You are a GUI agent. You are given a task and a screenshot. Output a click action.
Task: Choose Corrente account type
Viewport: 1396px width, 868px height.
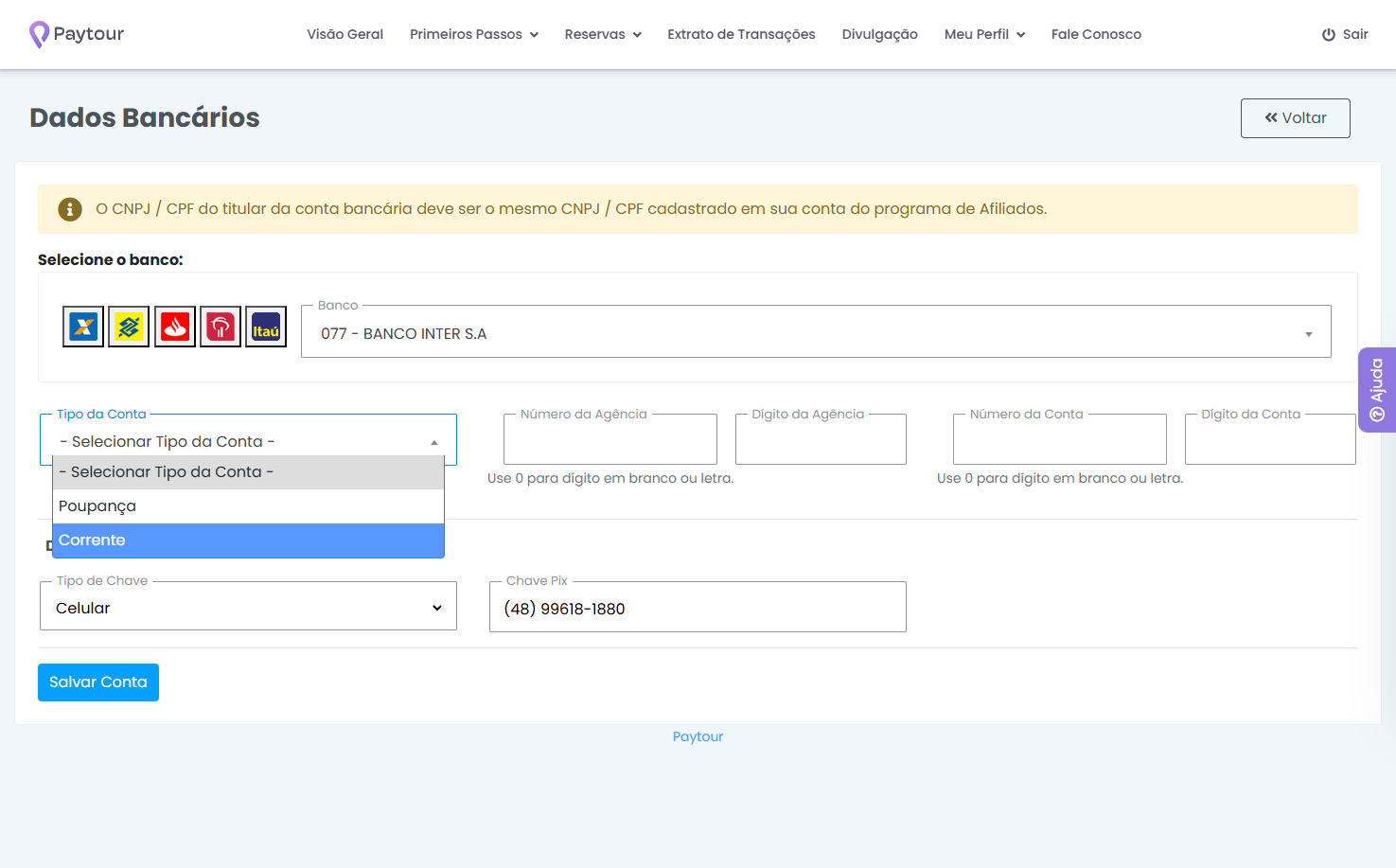[248, 540]
